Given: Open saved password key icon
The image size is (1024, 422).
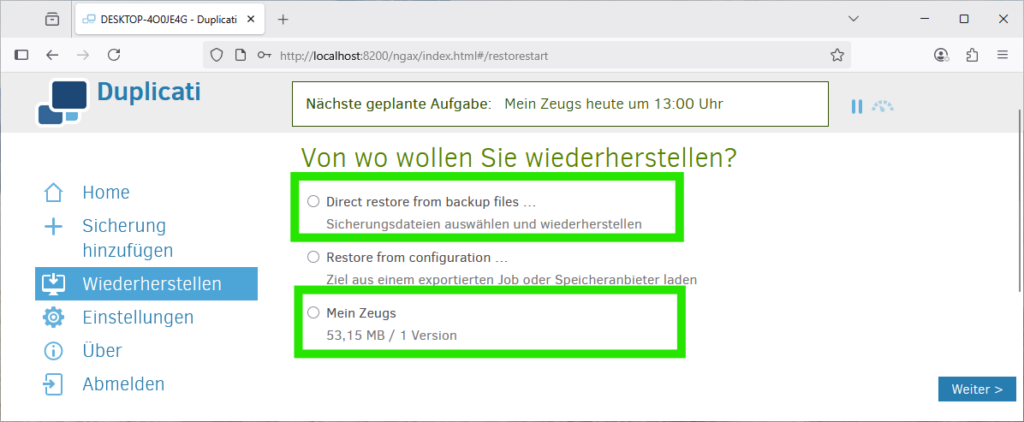Looking at the screenshot, I should [x=264, y=56].
